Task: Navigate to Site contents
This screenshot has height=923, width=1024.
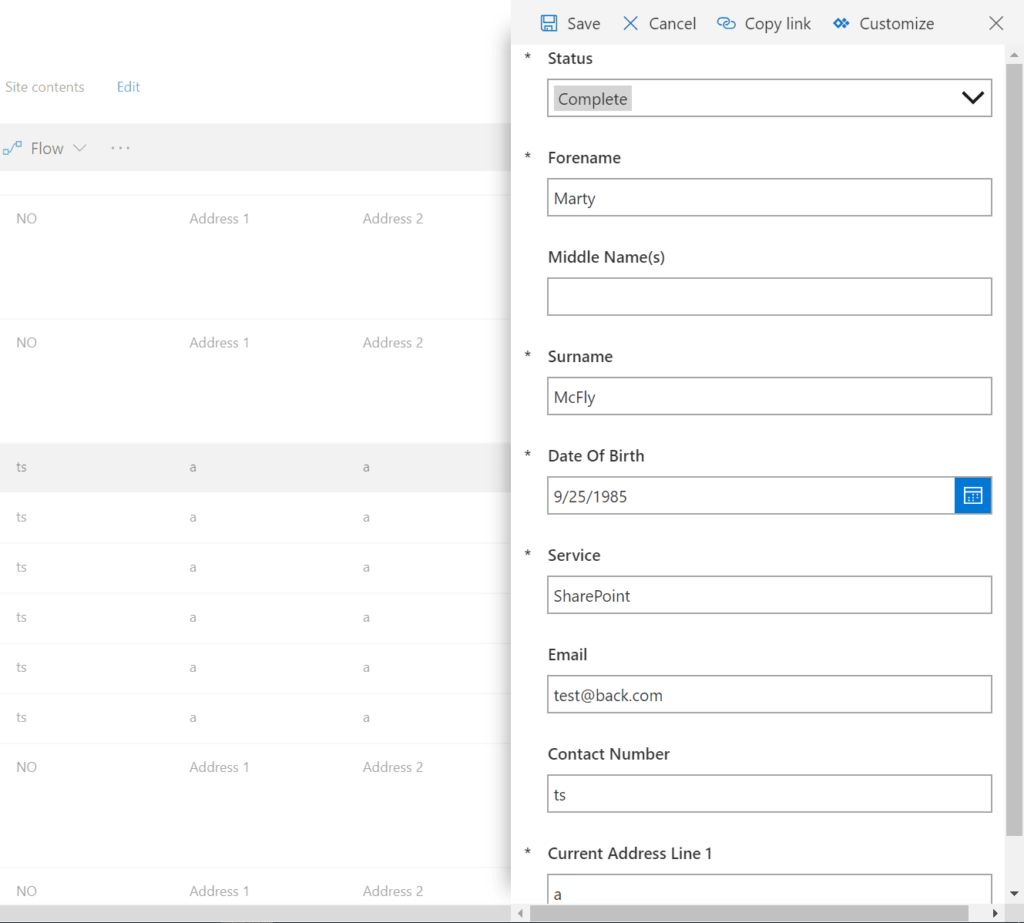Action: pyautogui.click(x=45, y=87)
